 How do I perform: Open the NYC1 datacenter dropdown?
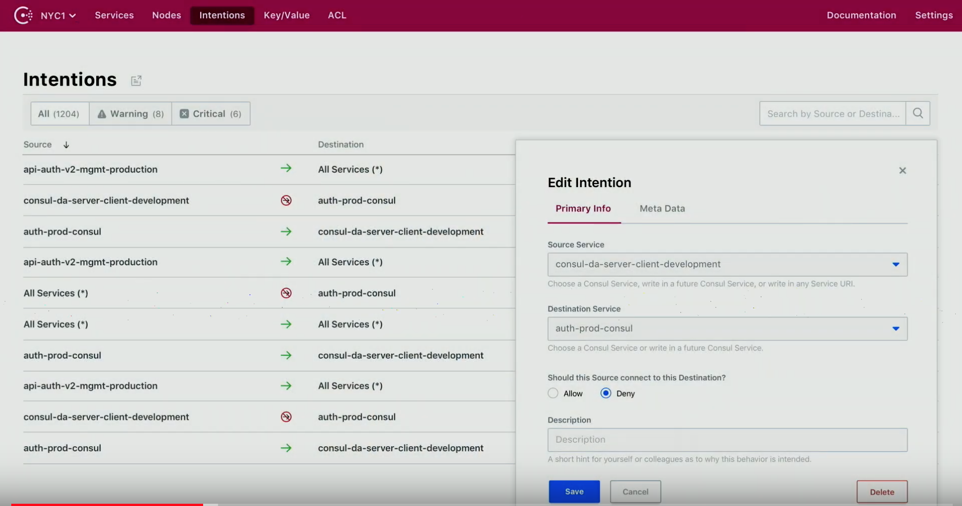(58, 16)
